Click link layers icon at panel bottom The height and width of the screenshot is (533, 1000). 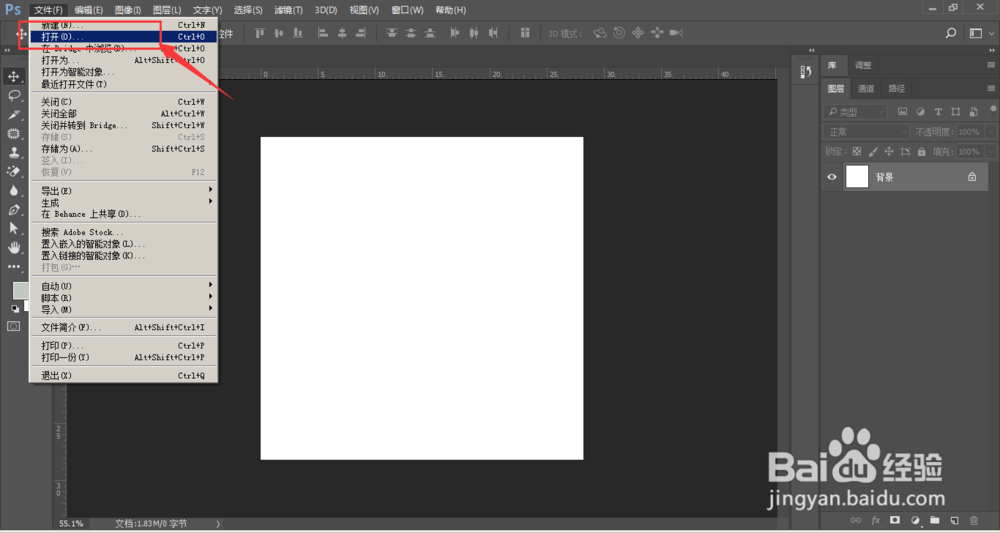(856, 521)
